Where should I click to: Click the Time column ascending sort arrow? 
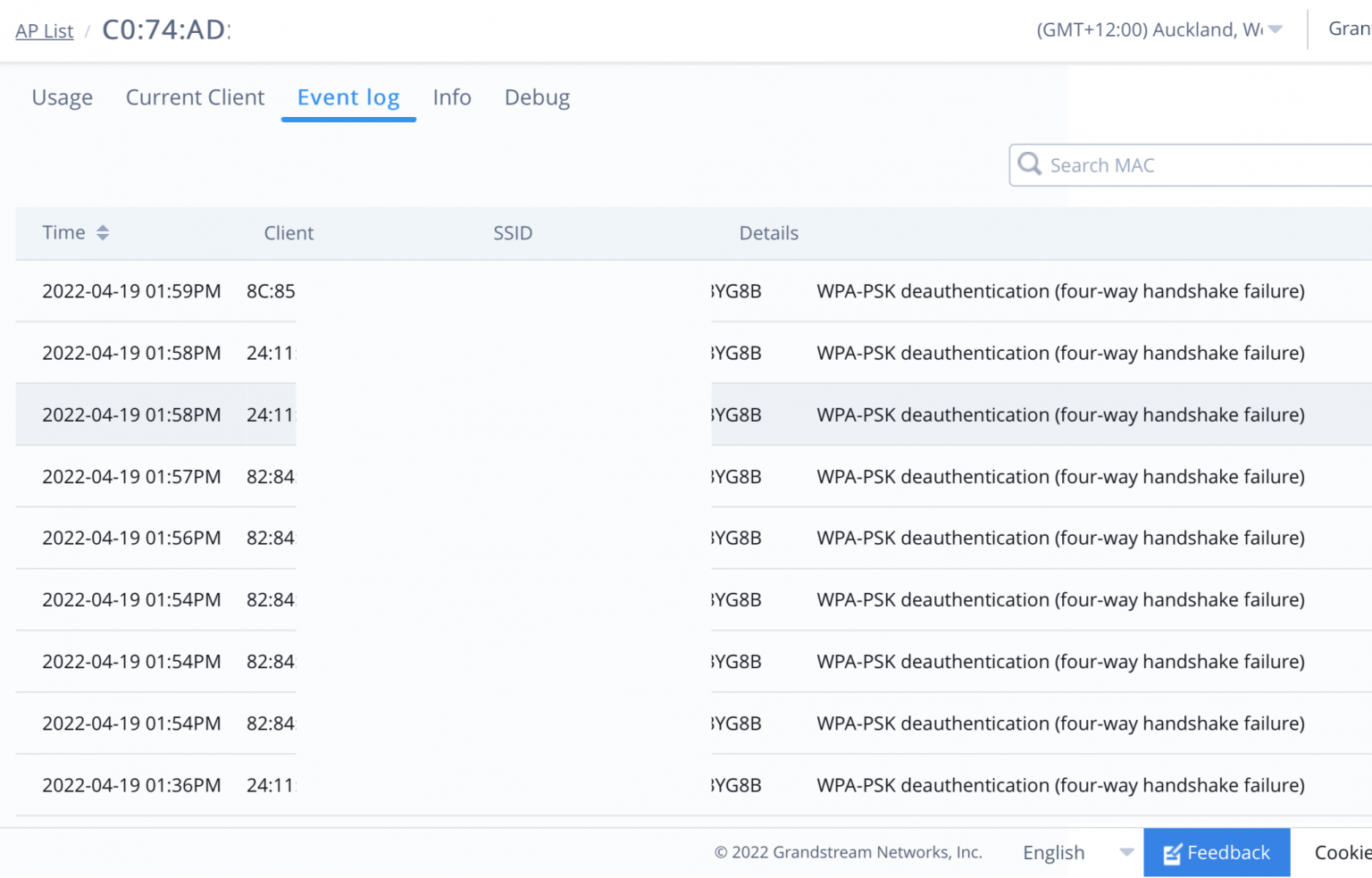point(103,227)
